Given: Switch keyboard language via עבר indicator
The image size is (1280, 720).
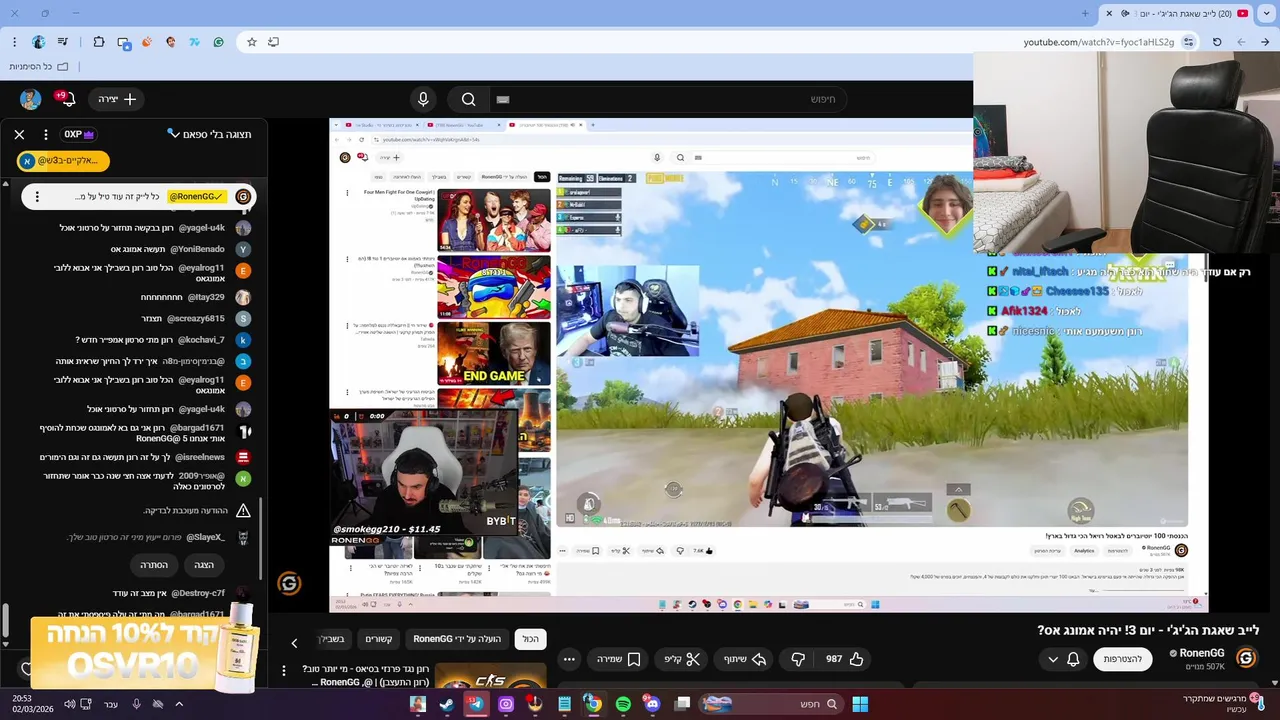Looking at the screenshot, I should pyautogui.click(x=111, y=704).
